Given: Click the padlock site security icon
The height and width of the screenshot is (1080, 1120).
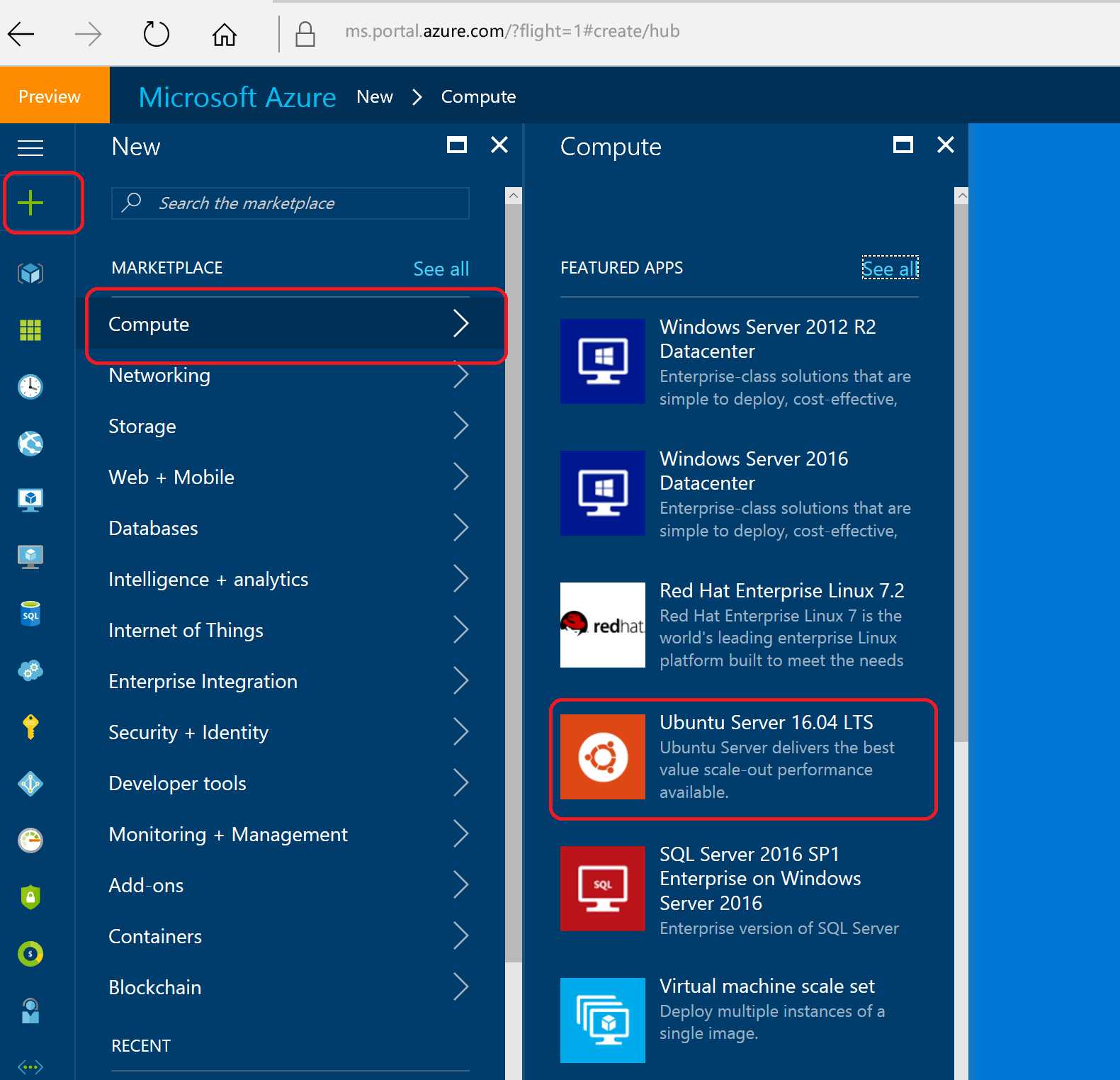Looking at the screenshot, I should 305,33.
